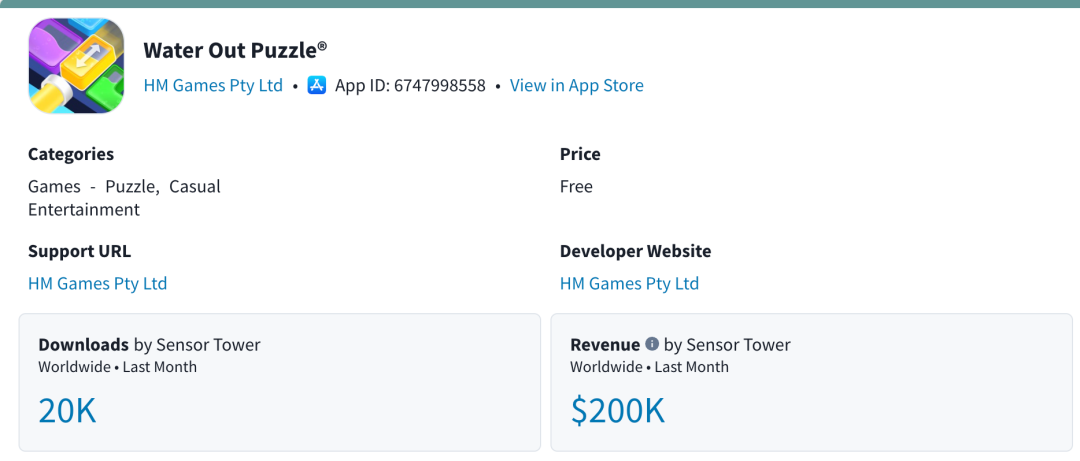Click the Categories heading

(71, 154)
